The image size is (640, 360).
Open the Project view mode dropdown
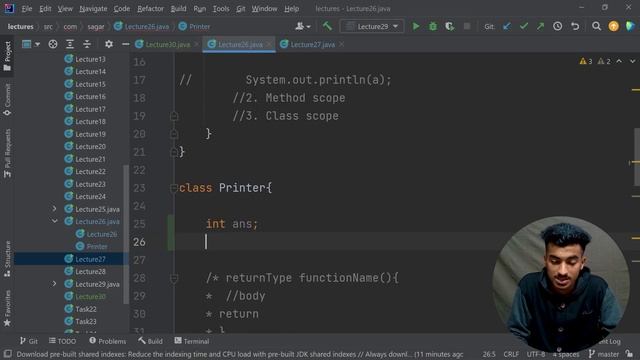coord(31,44)
